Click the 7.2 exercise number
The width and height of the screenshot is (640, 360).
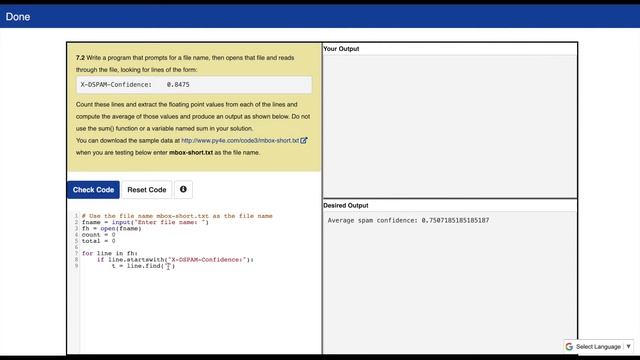(x=80, y=58)
